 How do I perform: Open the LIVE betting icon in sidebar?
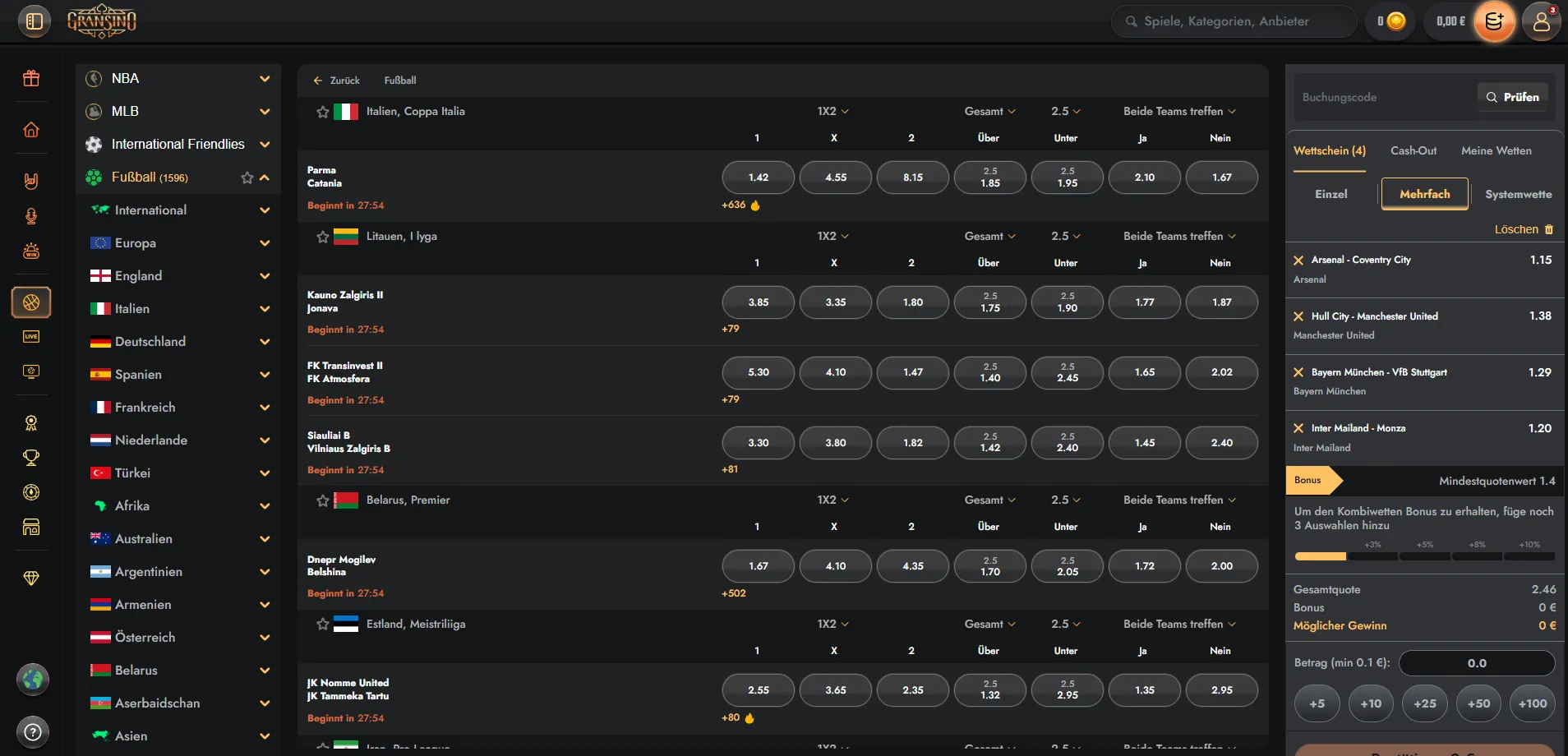(31, 336)
